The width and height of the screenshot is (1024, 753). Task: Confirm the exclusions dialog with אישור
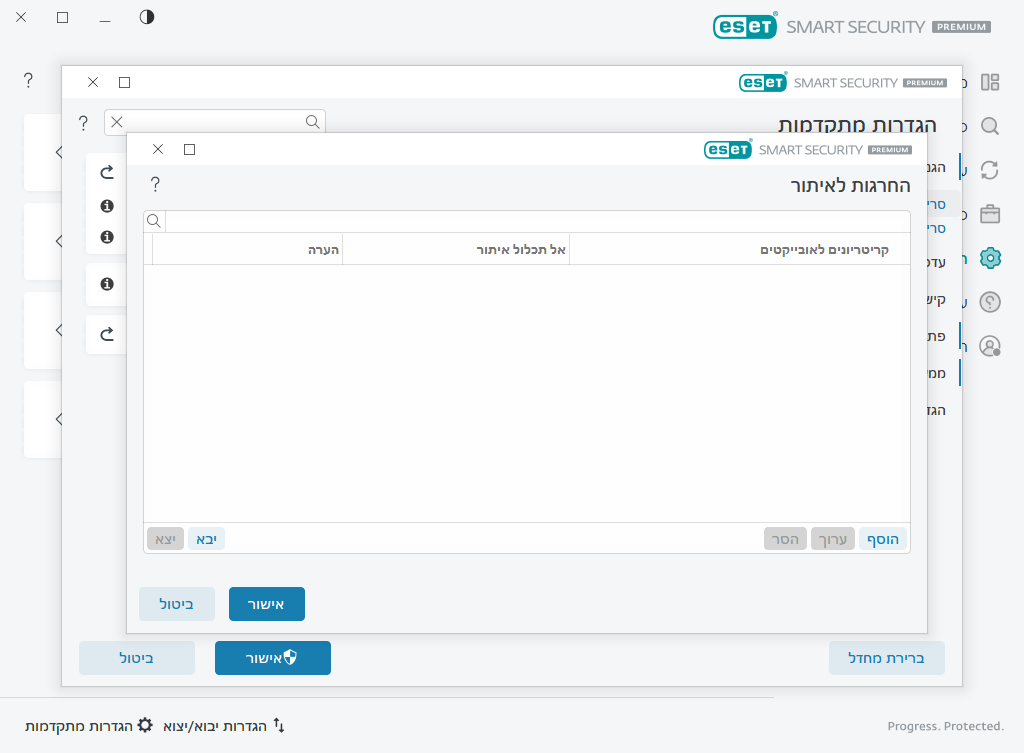click(266, 604)
